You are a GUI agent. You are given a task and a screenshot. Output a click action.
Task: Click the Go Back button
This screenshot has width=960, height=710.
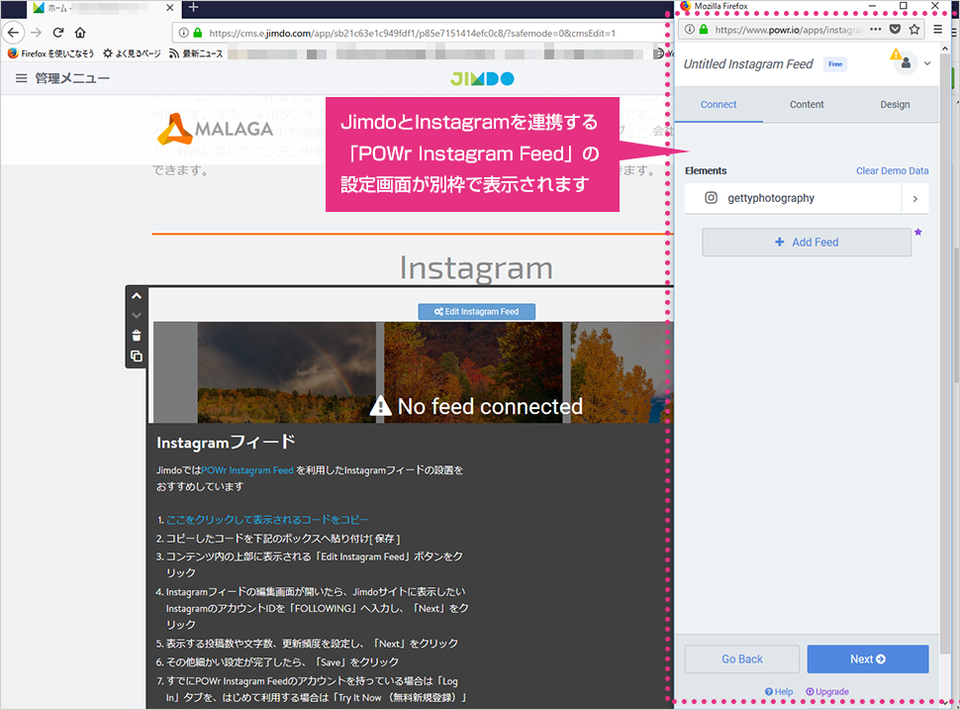742,659
